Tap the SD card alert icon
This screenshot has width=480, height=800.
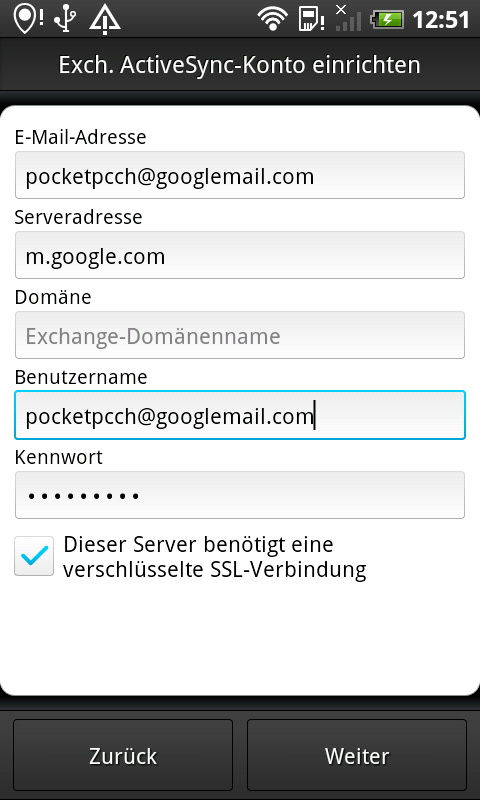pos(311,19)
